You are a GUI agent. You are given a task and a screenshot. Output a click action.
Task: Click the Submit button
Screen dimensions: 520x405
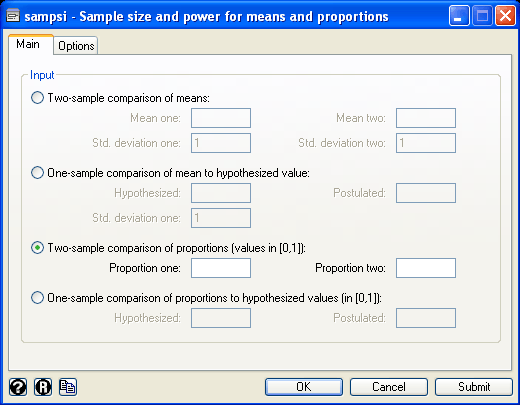[x=474, y=387]
